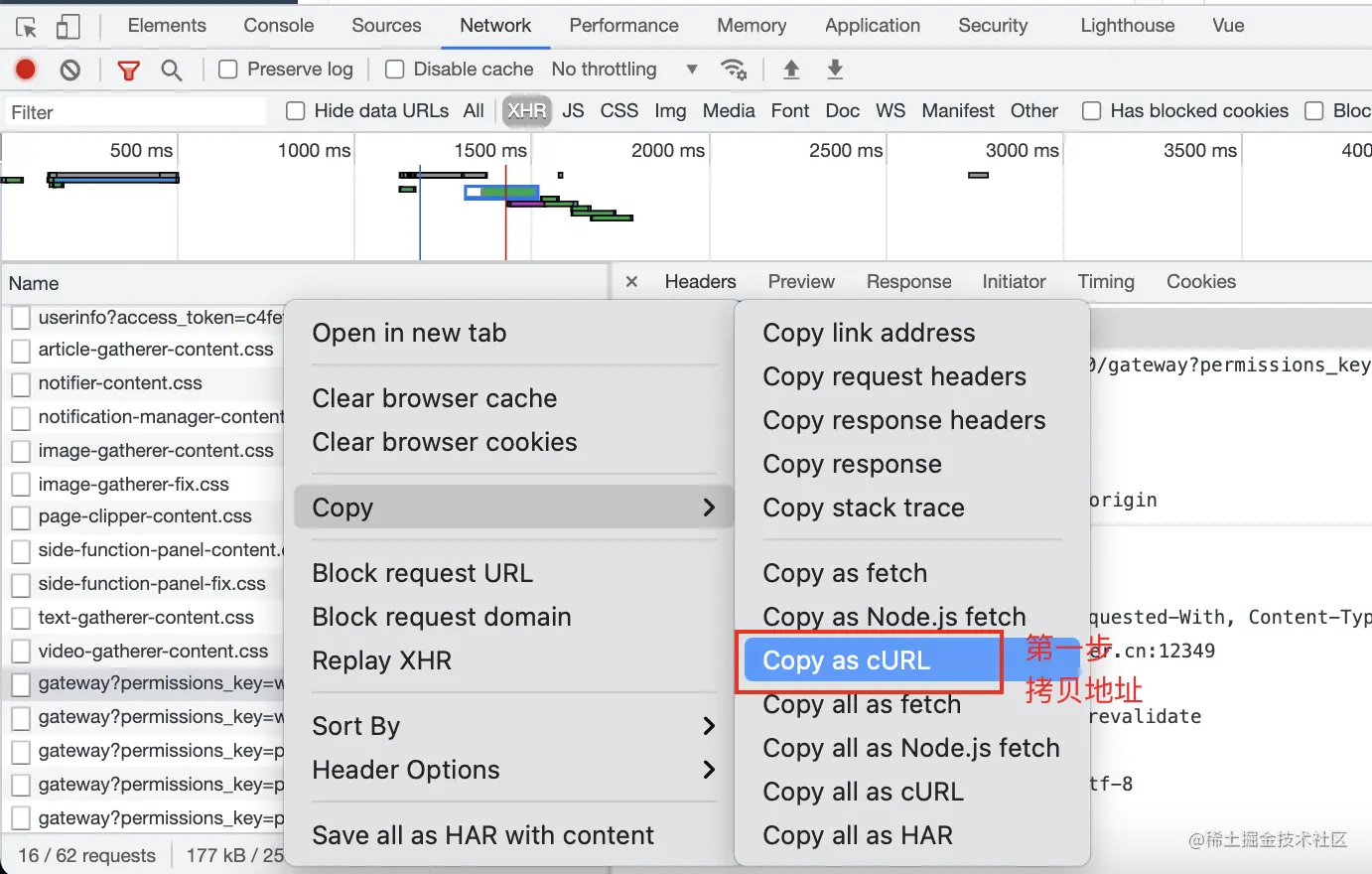Select Save all as HAR with content

pyautogui.click(x=482, y=835)
